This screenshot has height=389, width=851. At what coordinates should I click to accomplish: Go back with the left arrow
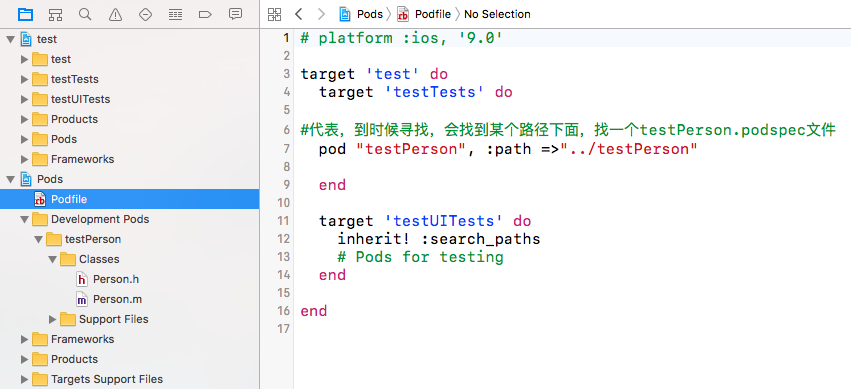point(298,14)
